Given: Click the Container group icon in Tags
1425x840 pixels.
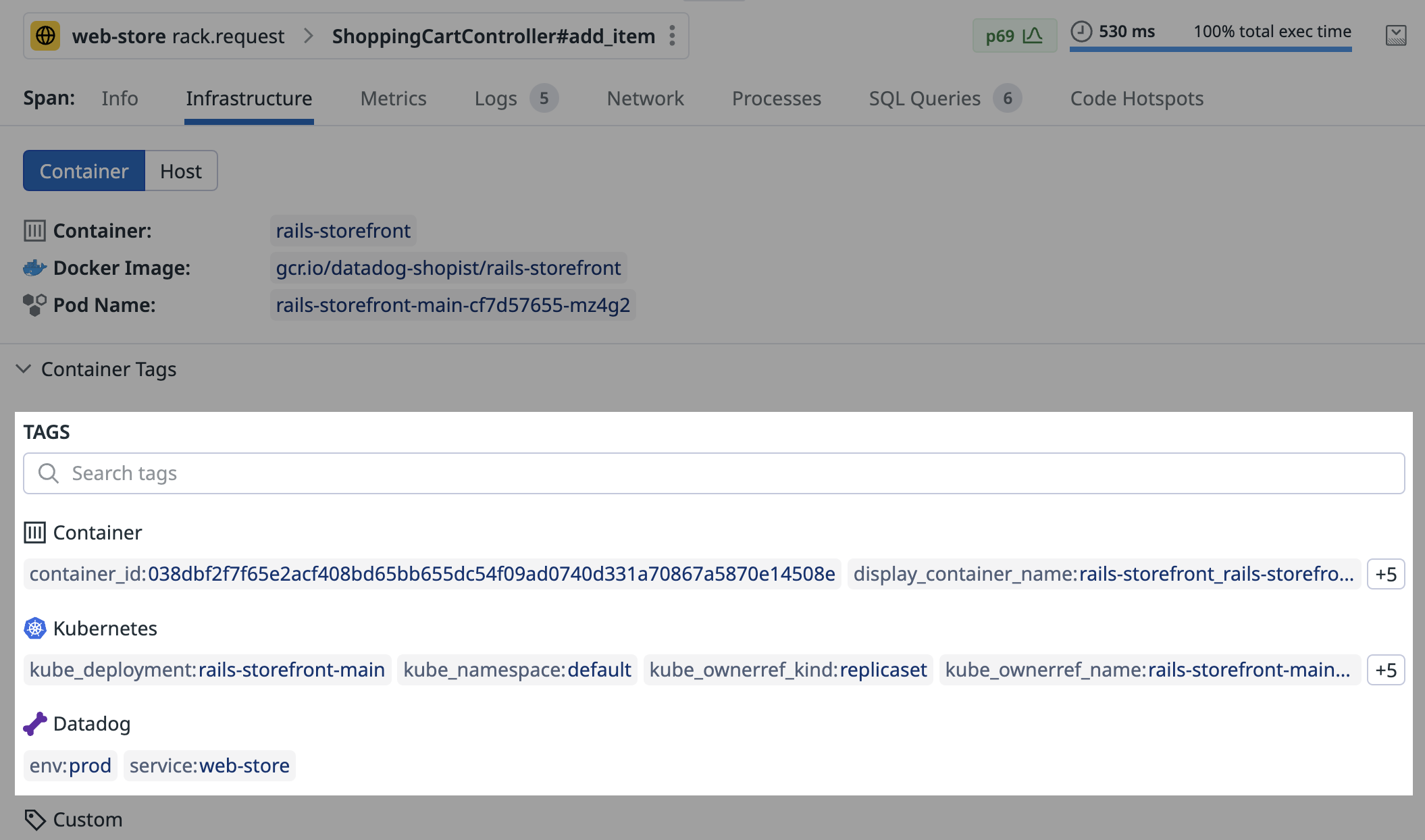Looking at the screenshot, I should point(34,533).
